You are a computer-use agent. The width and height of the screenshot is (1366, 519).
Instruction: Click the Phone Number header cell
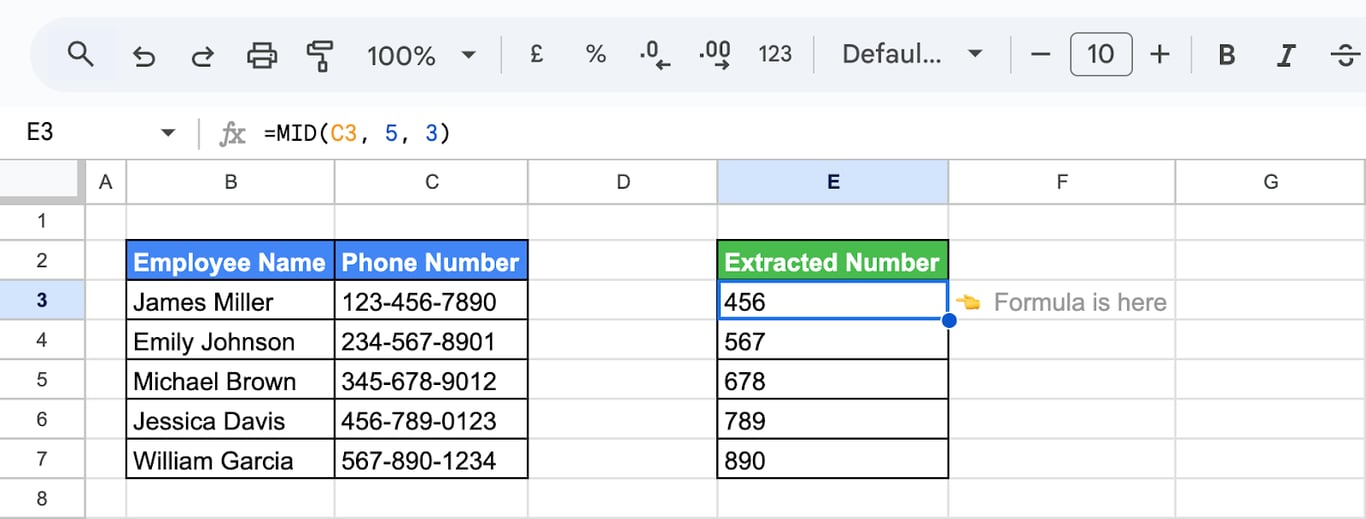pyautogui.click(x=431, y=262)
